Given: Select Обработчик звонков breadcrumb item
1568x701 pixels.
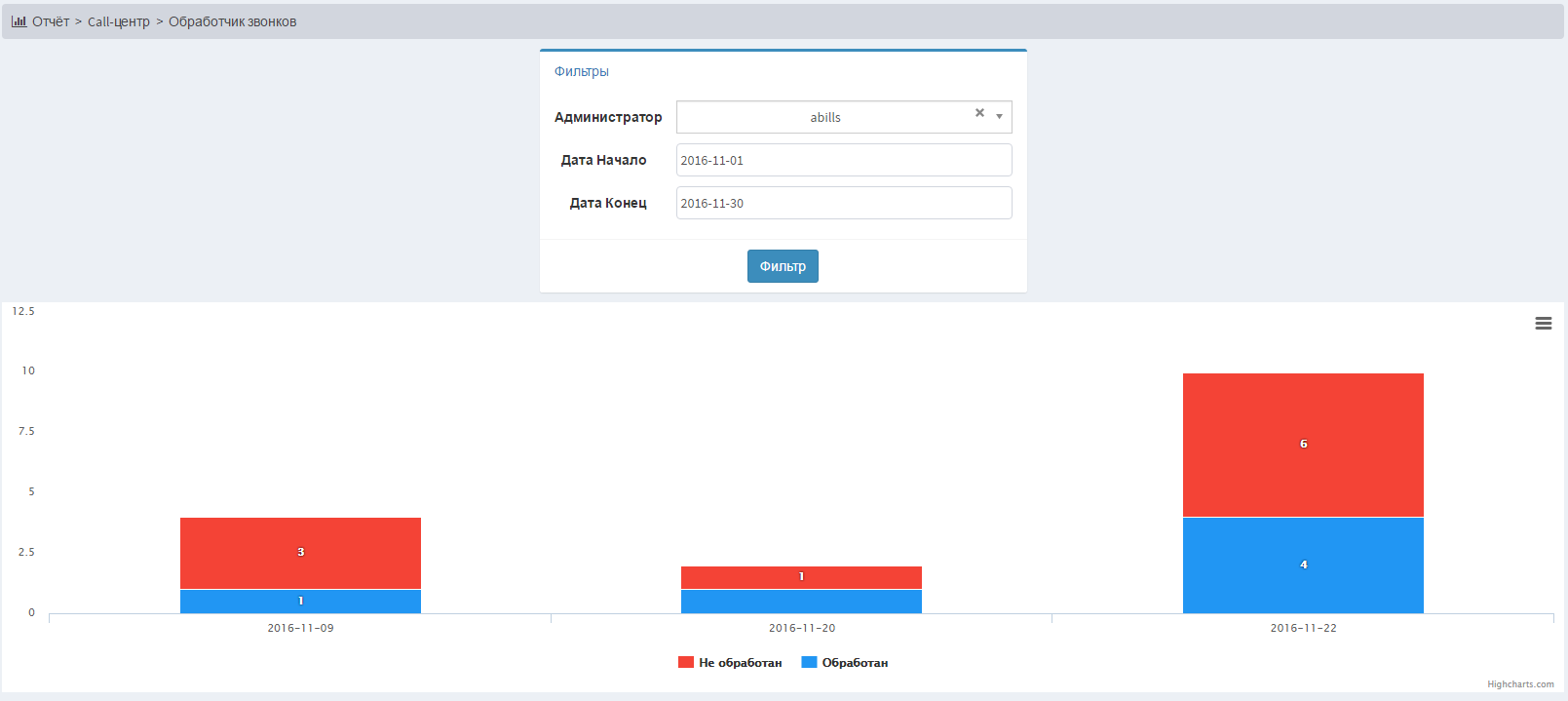Looking at the screenshot, I should click(232, 21).
